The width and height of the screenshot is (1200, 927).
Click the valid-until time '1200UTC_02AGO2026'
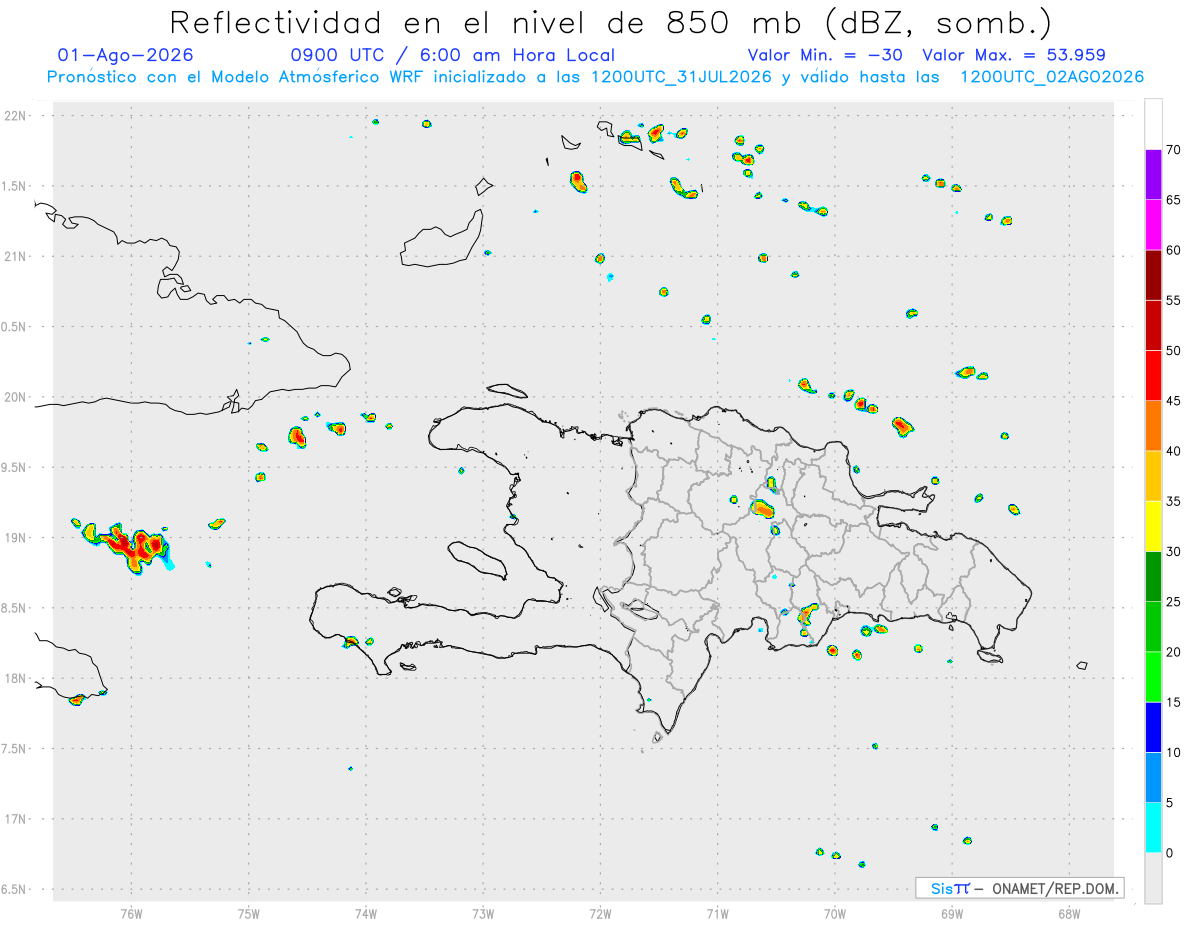pos(1052,77)
